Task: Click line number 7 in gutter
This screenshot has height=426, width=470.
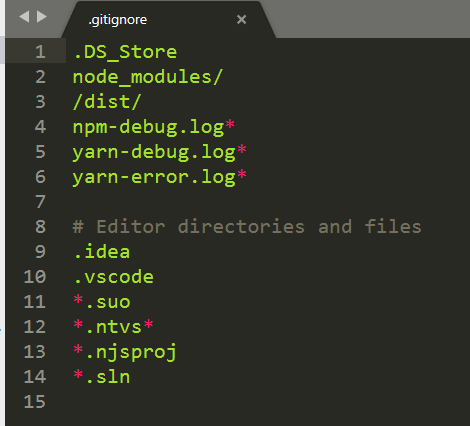Action: [40, 202]
